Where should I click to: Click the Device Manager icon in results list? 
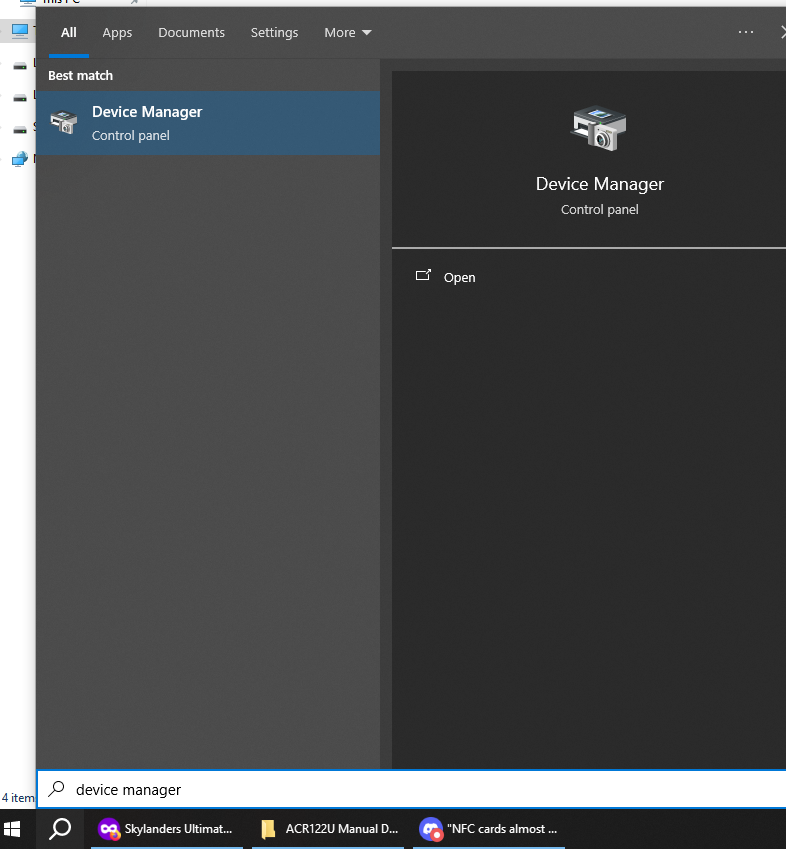64,122
